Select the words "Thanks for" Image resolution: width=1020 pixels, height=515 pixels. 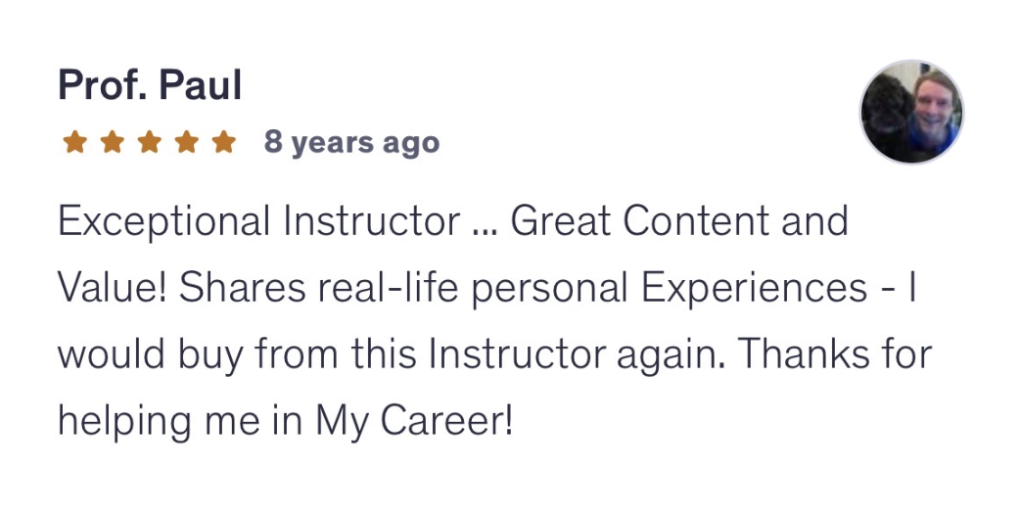(835, 354)
